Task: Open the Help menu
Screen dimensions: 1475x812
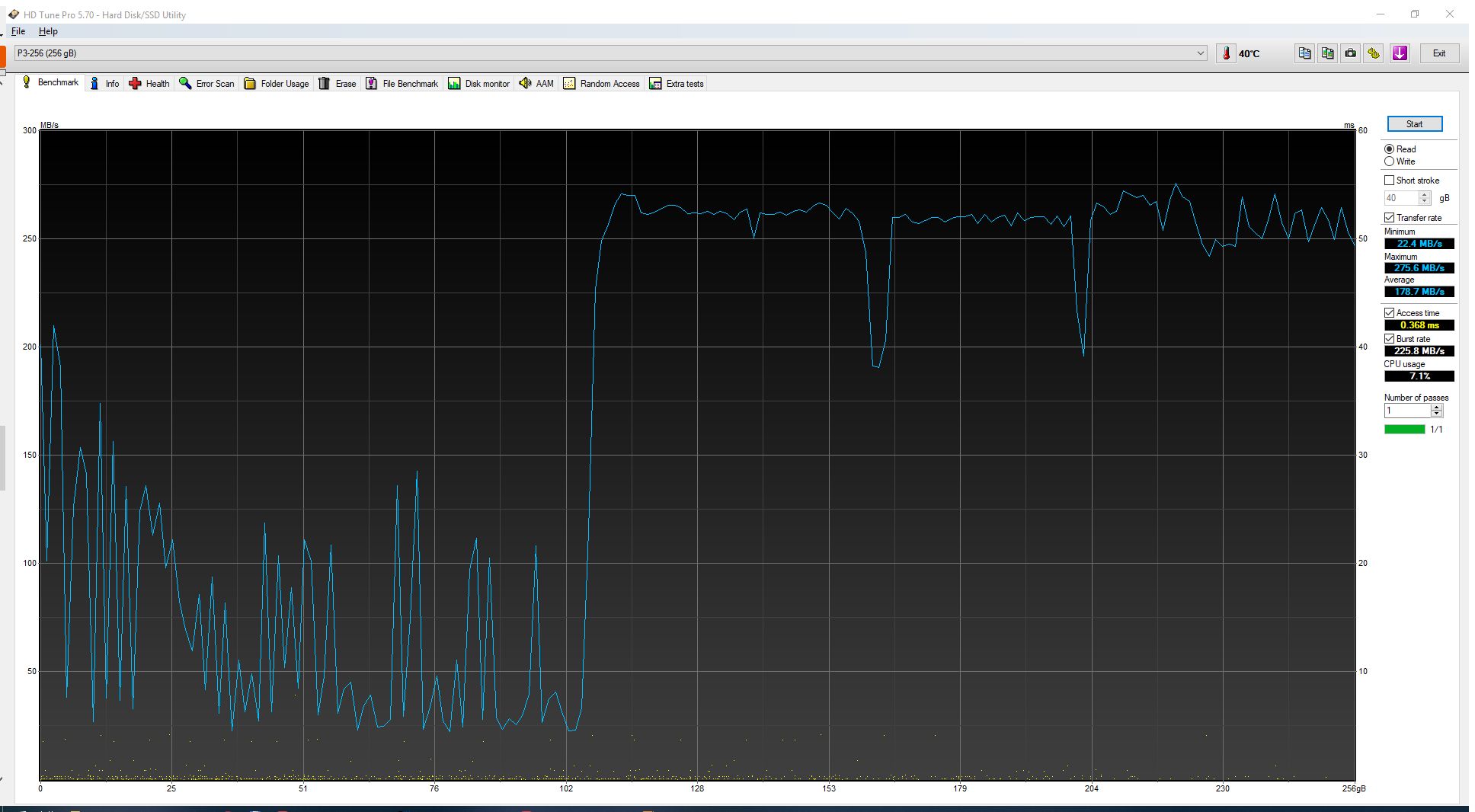Action: click(48, 31)
